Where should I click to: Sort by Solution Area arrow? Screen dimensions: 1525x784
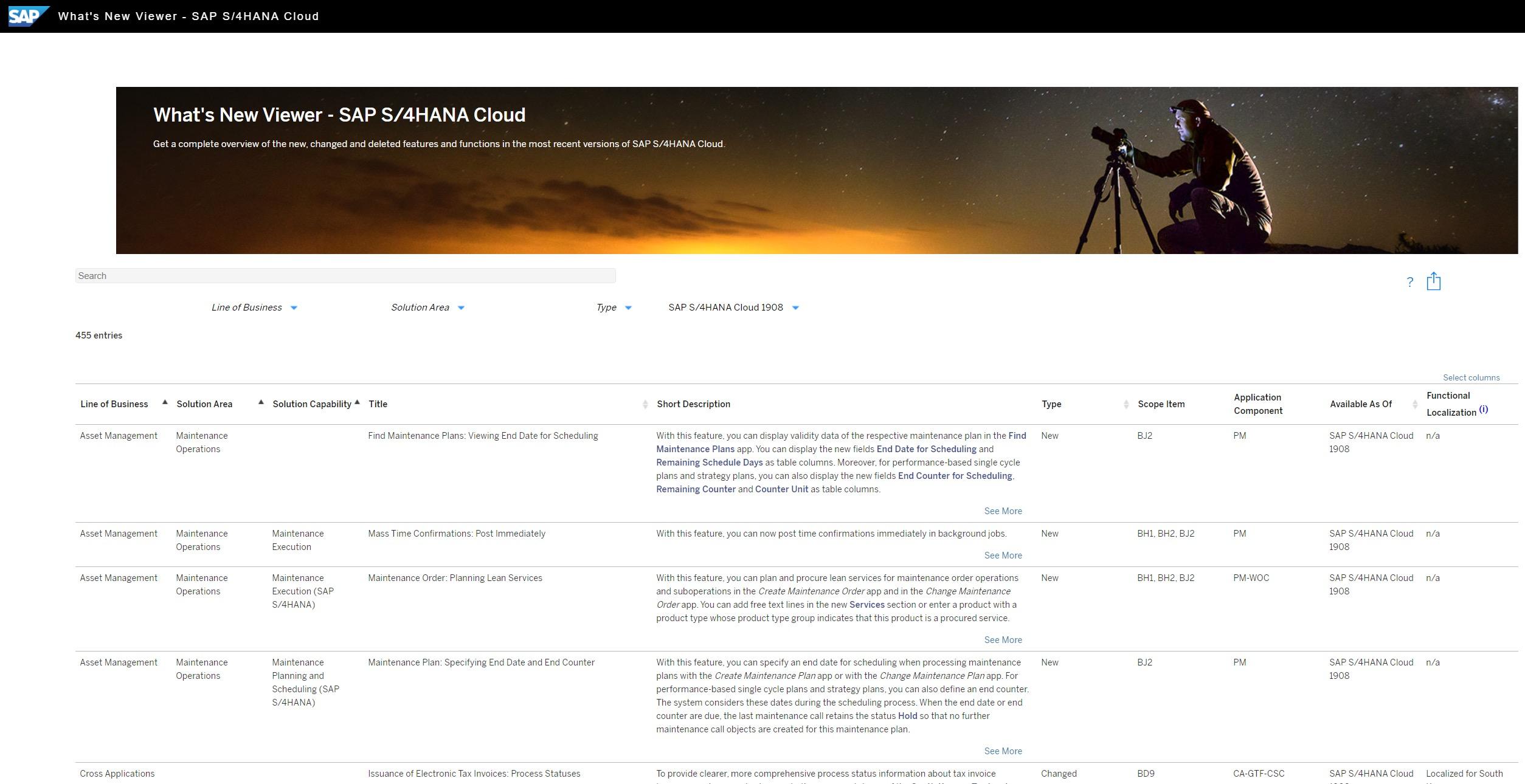click(x=261, y=402)
